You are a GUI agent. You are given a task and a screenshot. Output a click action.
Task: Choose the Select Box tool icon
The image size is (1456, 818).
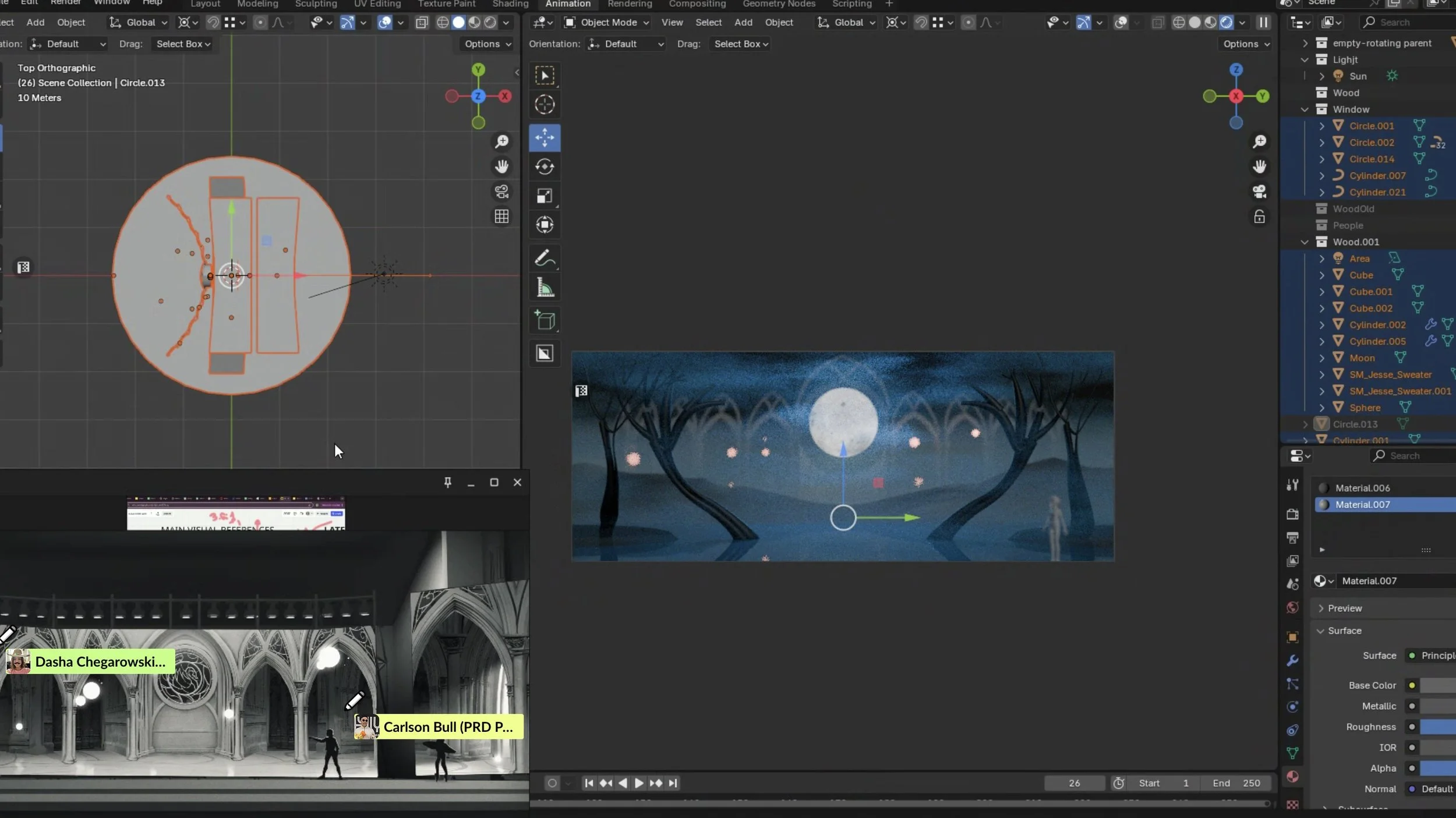pyautogui.click(x=545, y=75)
